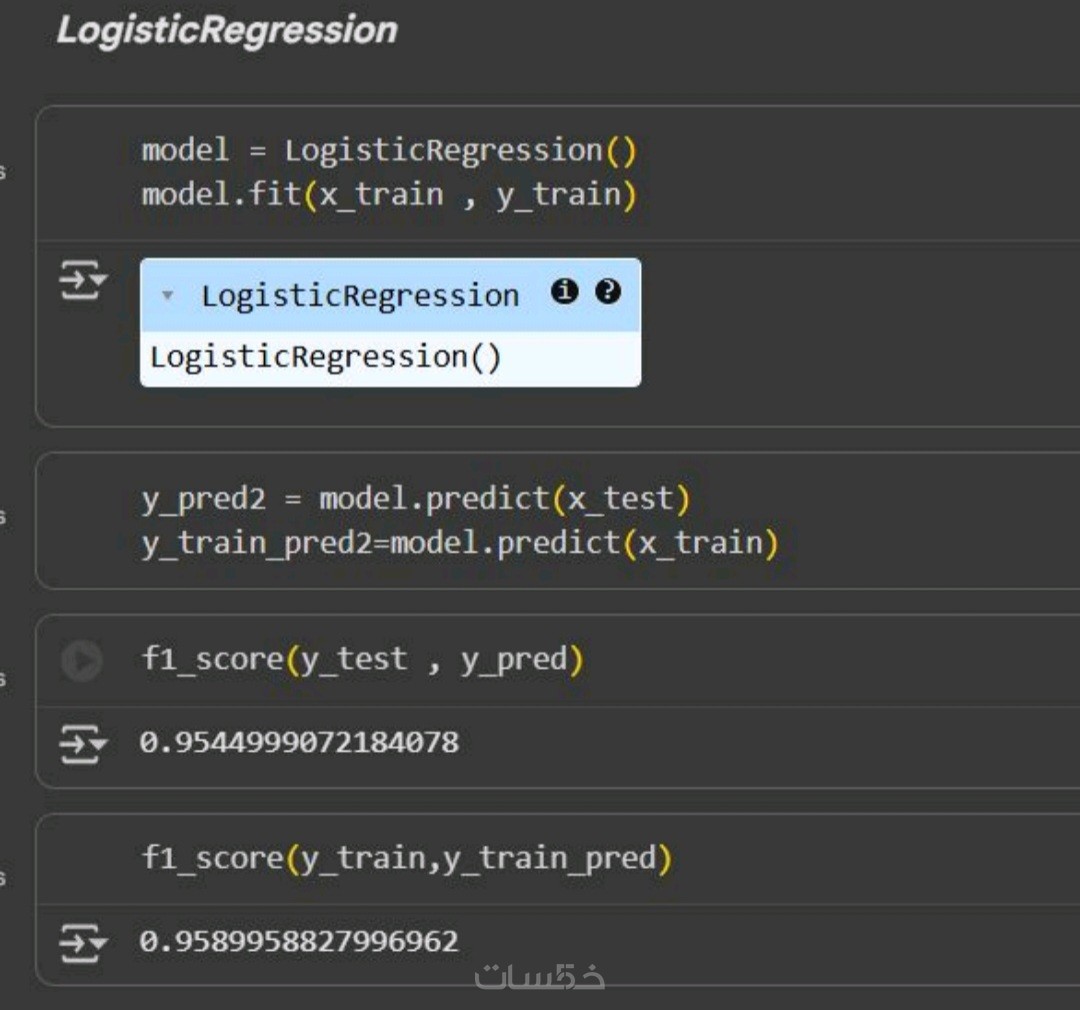
Task: Place cursor in model.fit(x_train, y_train) line
Action: [x=389, y=195]
